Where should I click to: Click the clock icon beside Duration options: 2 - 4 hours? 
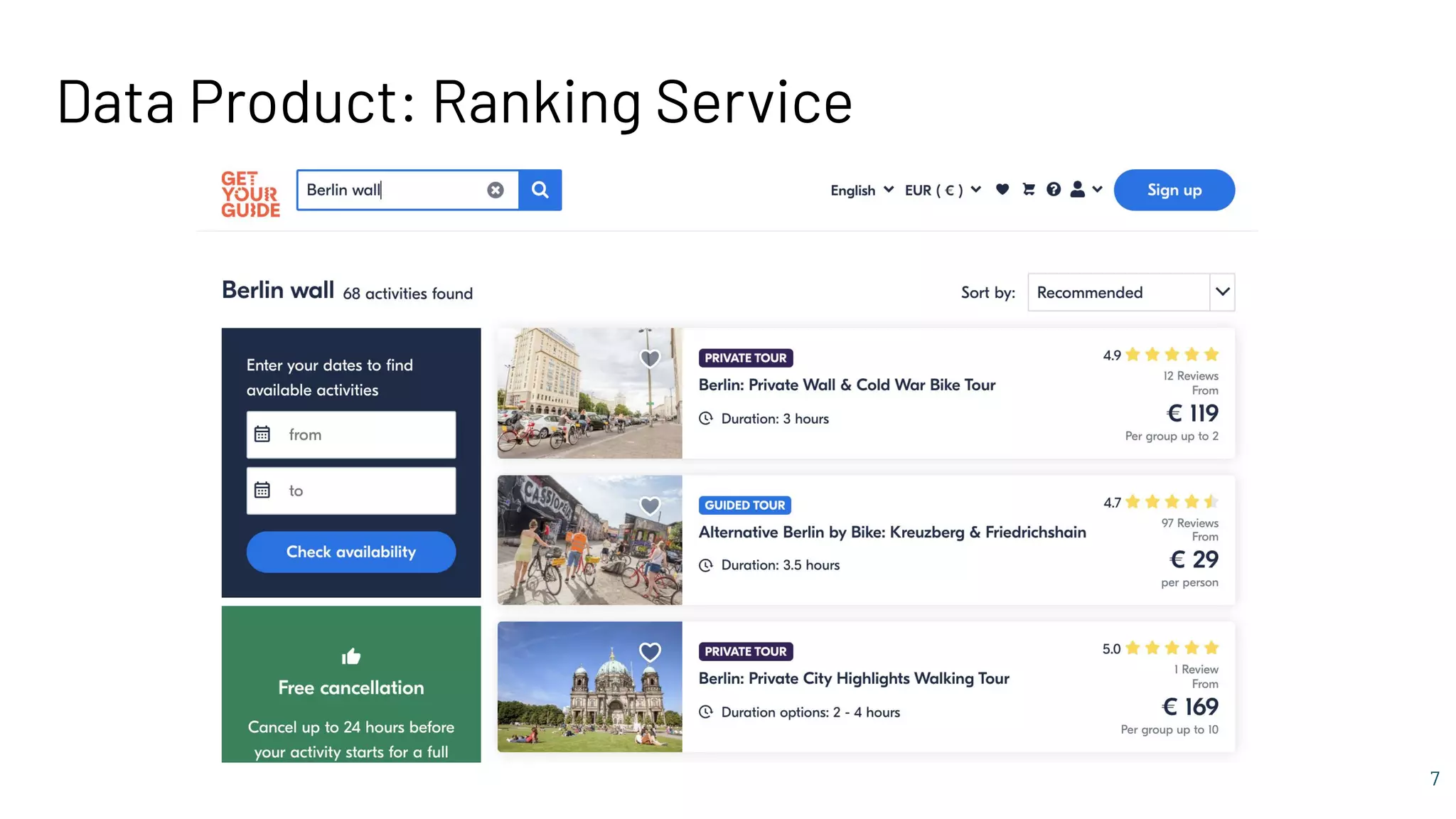point(705,712)
